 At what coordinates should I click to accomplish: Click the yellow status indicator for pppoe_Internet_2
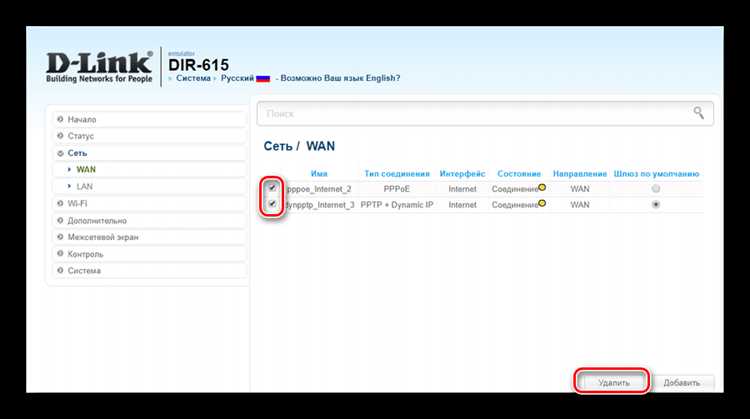pos(542,187)
